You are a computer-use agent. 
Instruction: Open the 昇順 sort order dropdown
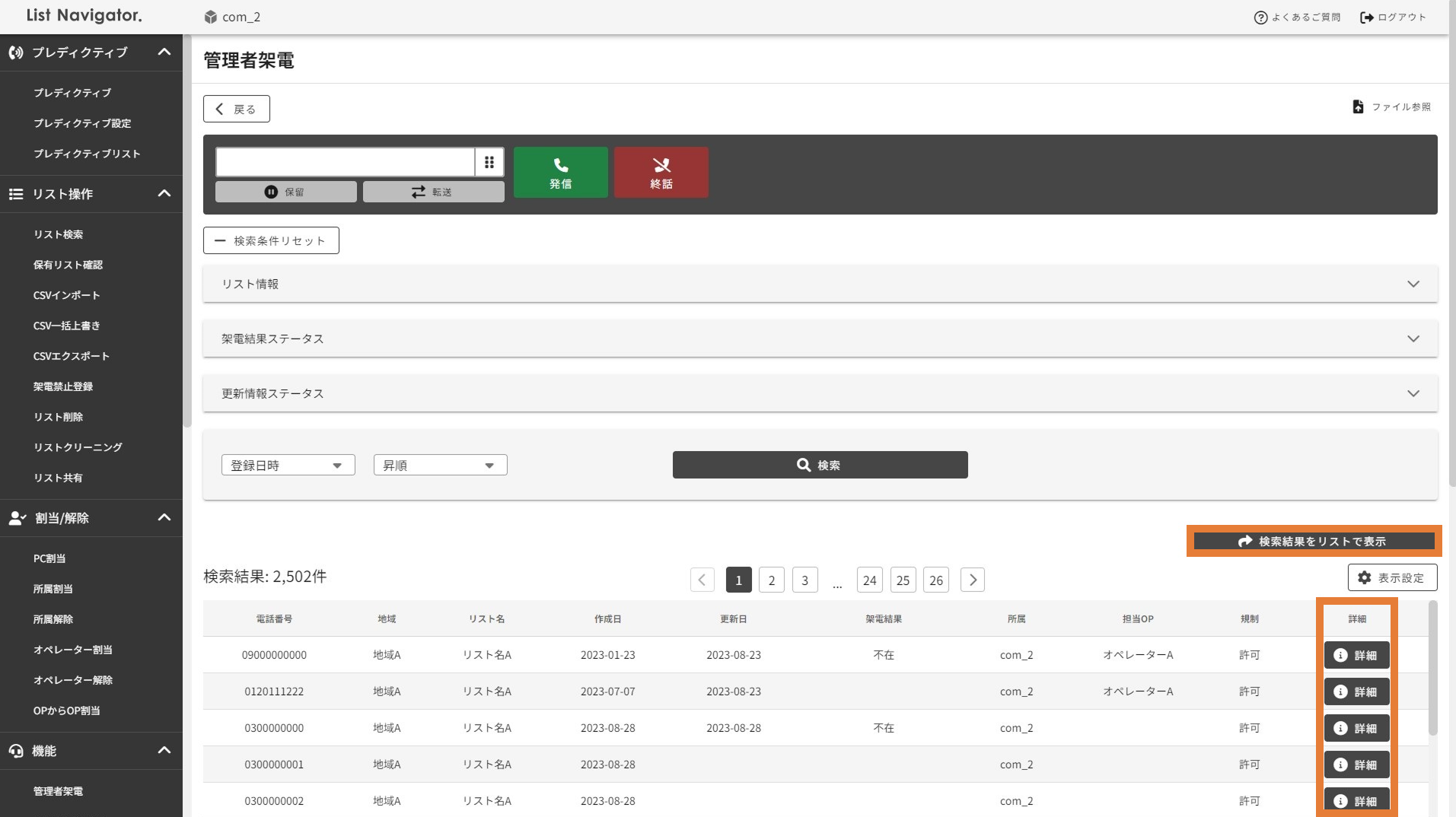tap(440, 466)
